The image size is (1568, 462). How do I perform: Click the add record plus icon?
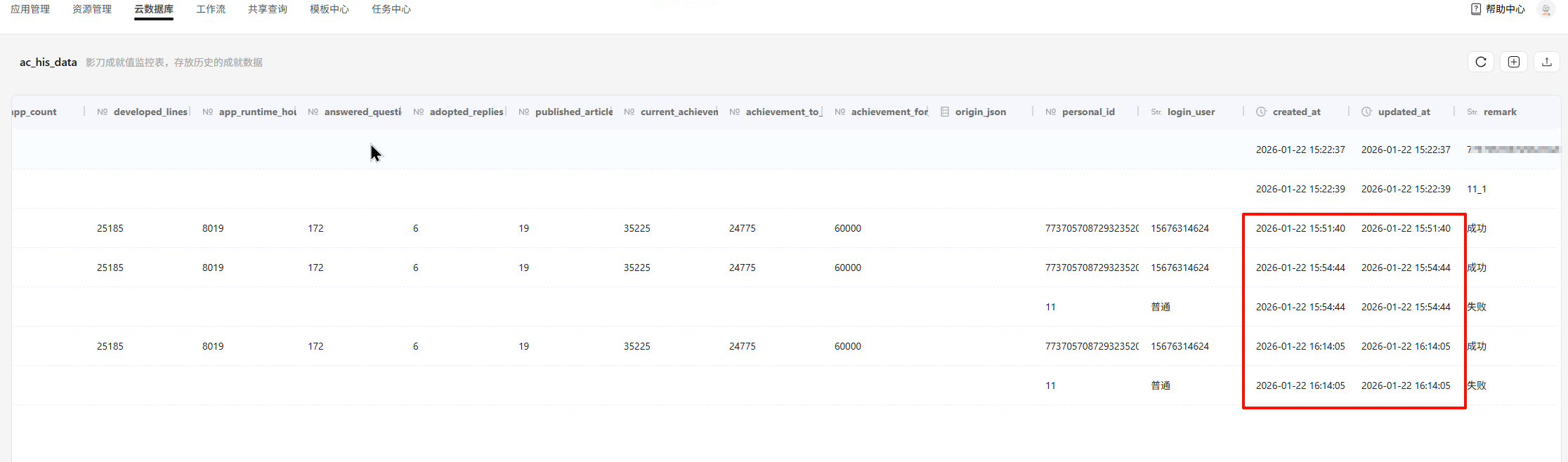point(1514,62)
